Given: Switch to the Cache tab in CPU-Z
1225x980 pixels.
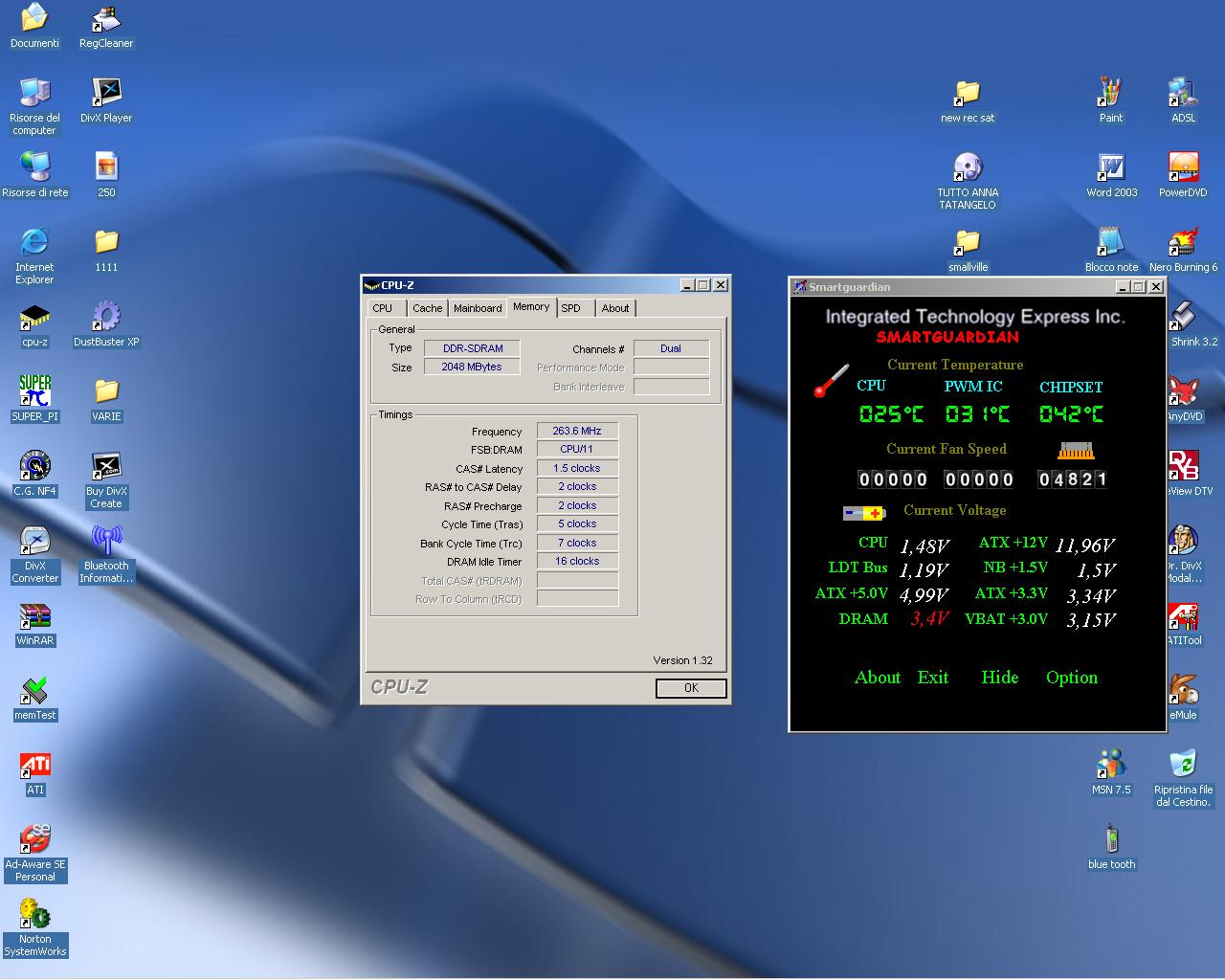Looking at the screenshot, I should (x=427, y=308).
